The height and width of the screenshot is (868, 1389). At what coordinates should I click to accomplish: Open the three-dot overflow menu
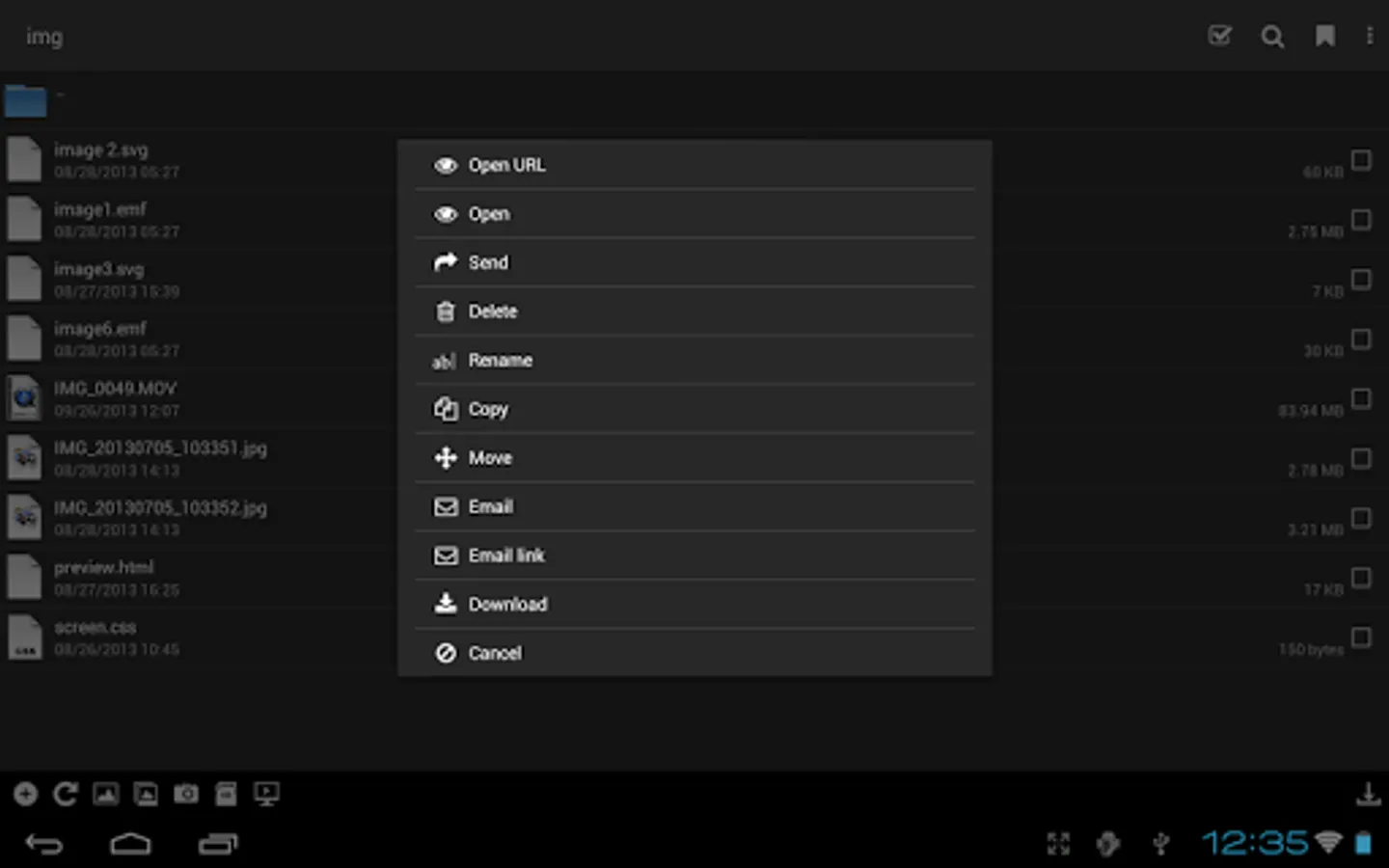pyautogui.click(x=1370, y=36)
